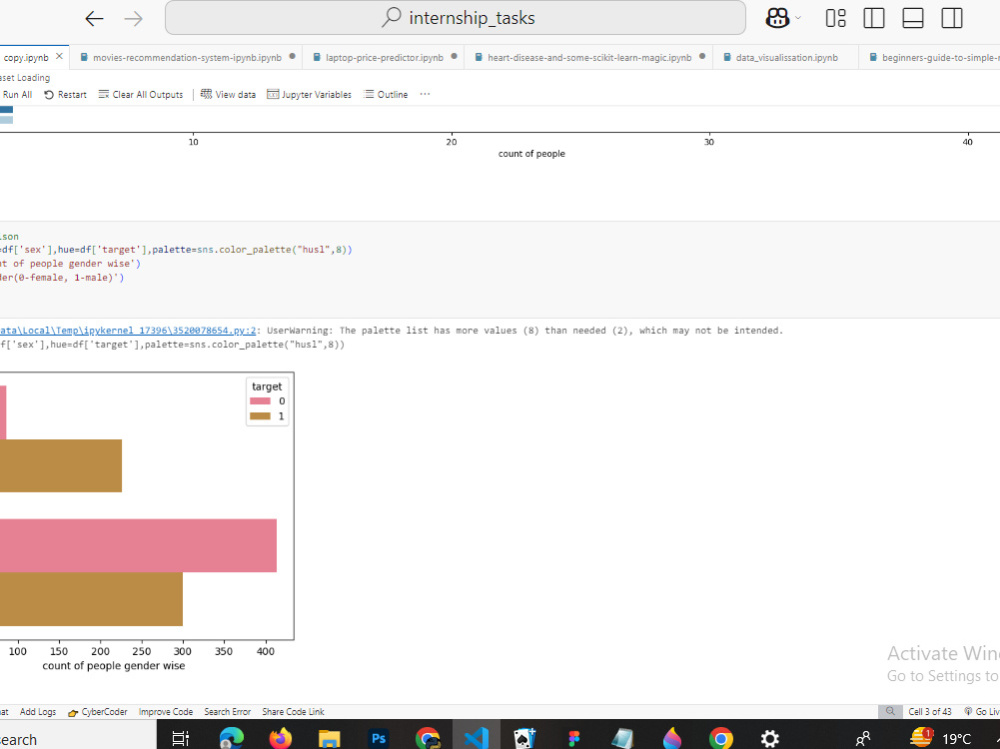Click Cell 3 of 43 indicator
1000x749 pixels.
click(929, 711)
